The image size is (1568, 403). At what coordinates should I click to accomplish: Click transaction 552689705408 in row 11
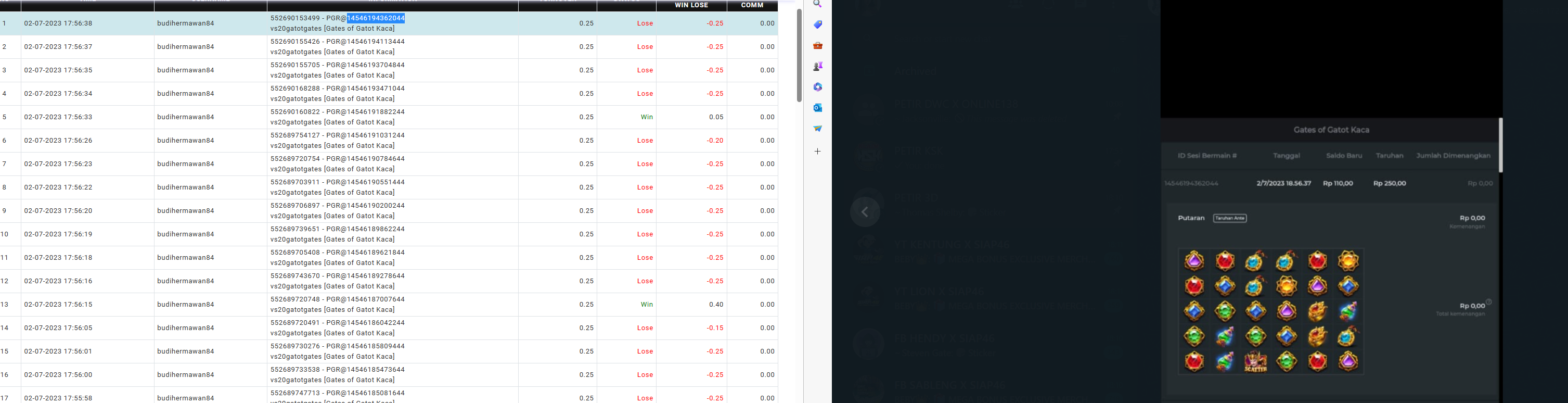[x=295, y=253]
